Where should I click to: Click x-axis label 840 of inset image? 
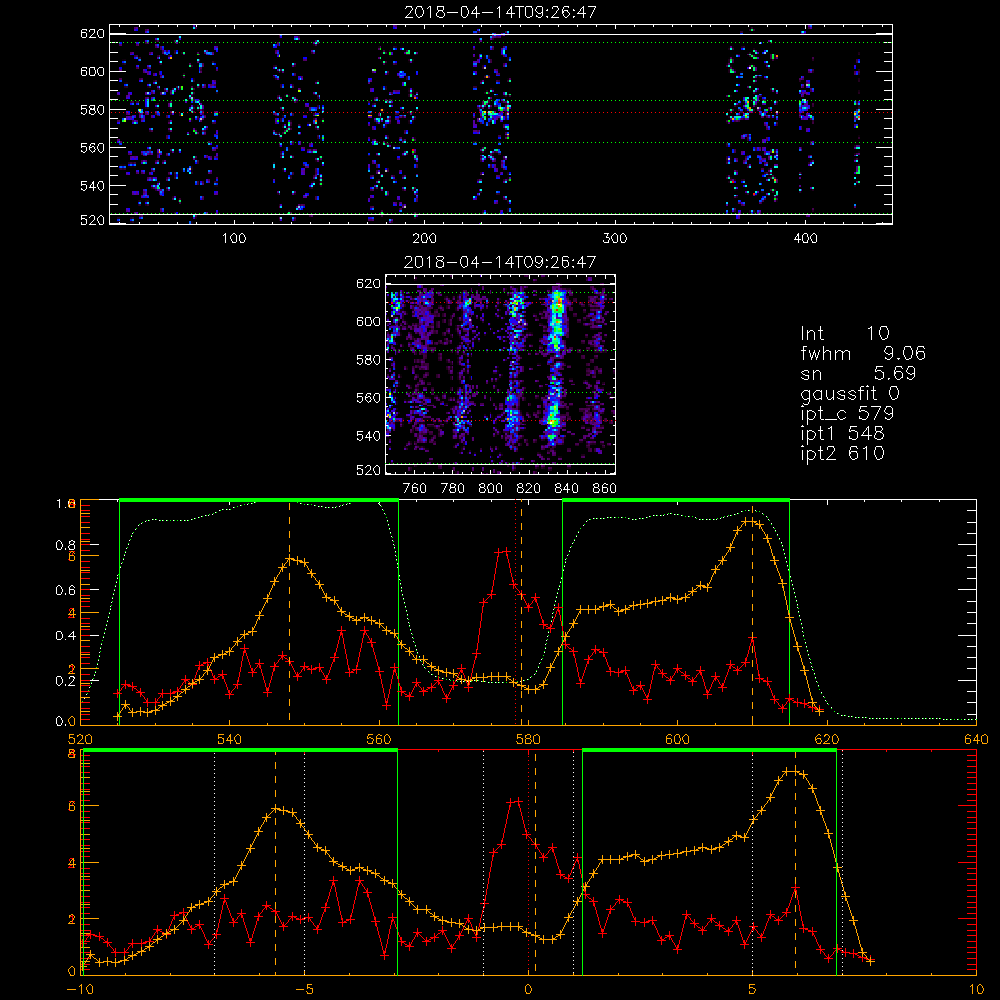pos(566,489)
